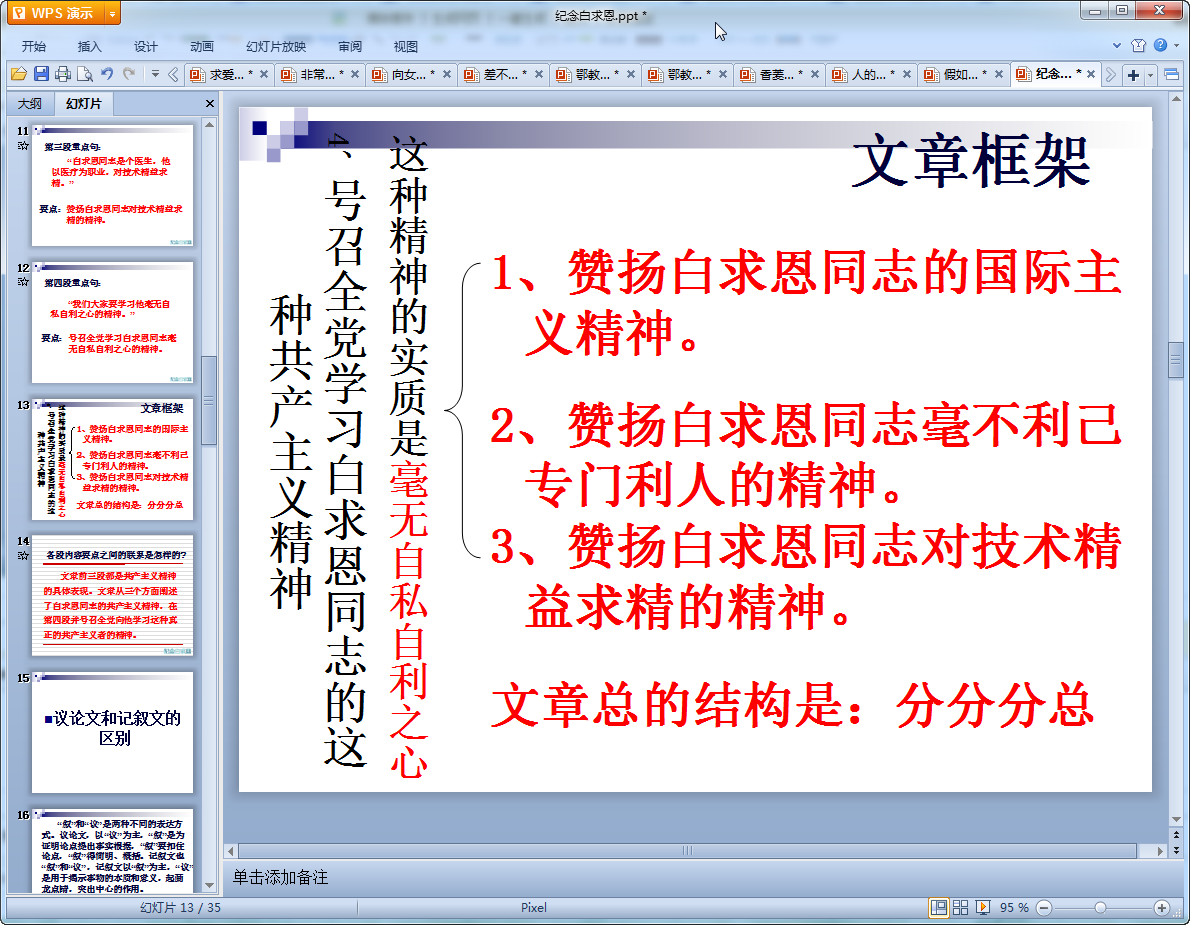Select slide 13 thumbnail 文章框架
The width and height of the screenshot is (1190, 925).
pyautogui.click(x=112, y=459)
